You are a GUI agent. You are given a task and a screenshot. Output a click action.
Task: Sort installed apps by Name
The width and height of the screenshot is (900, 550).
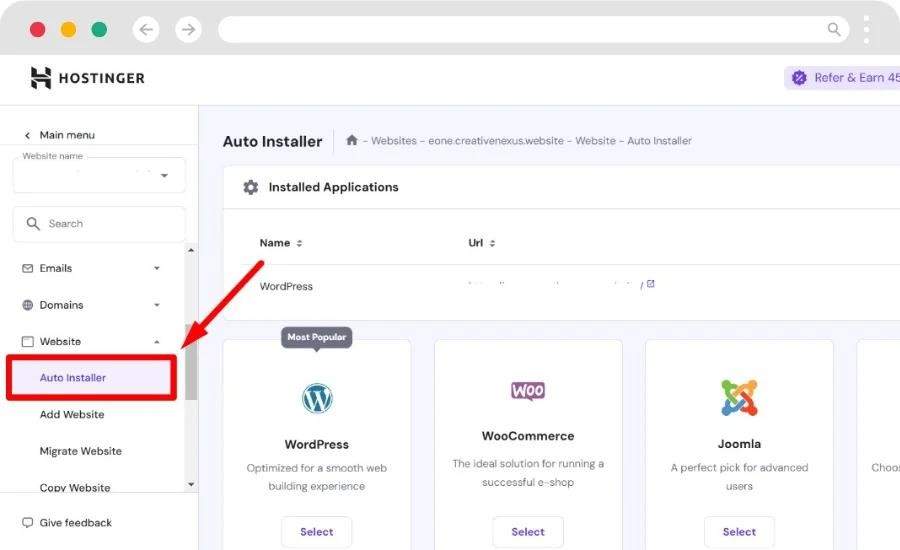point(281,243)
